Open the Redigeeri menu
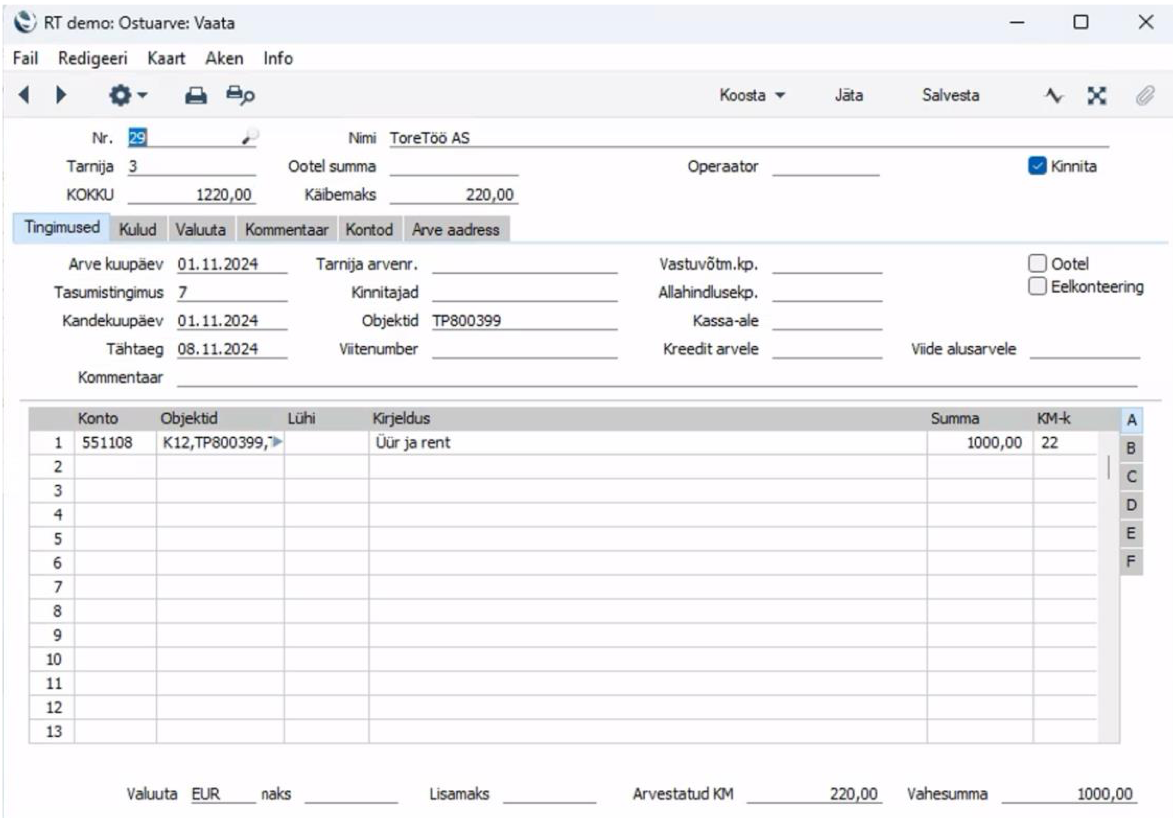1173x818 pixels. click(x=92, y=58)
